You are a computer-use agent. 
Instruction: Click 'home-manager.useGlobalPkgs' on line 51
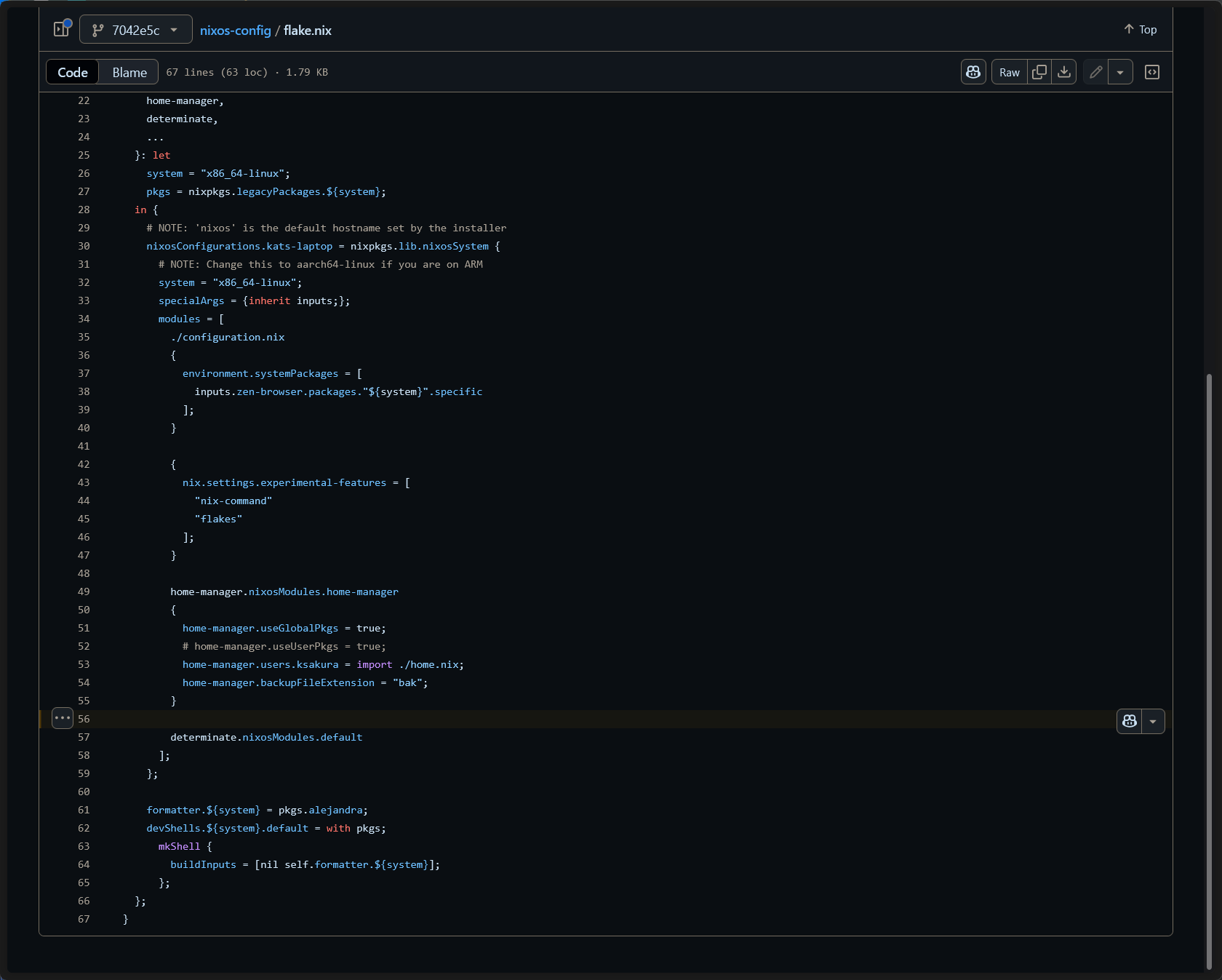click(x=260, y=628)
